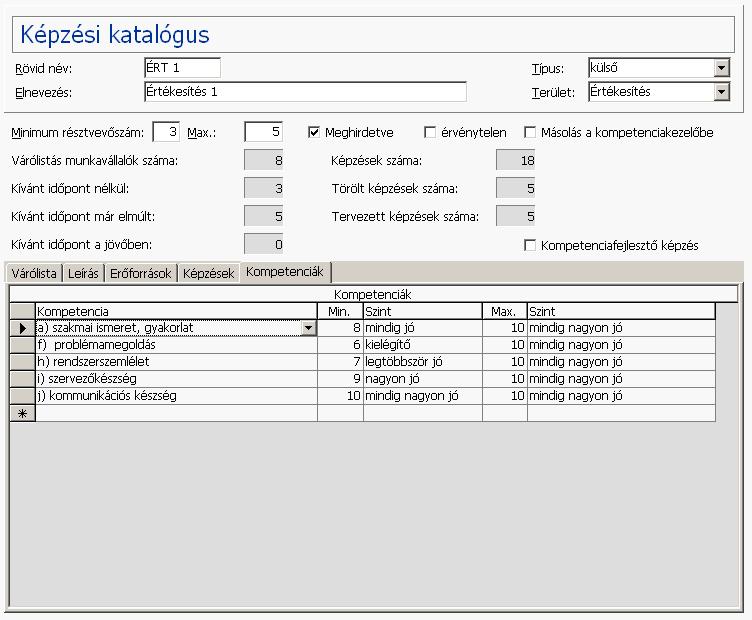The height and width of the screenshot is (620, 752).
Task: Open the szakmai ismeret kompetencia dropdown arrow
Action: click(x=308, y=328)
